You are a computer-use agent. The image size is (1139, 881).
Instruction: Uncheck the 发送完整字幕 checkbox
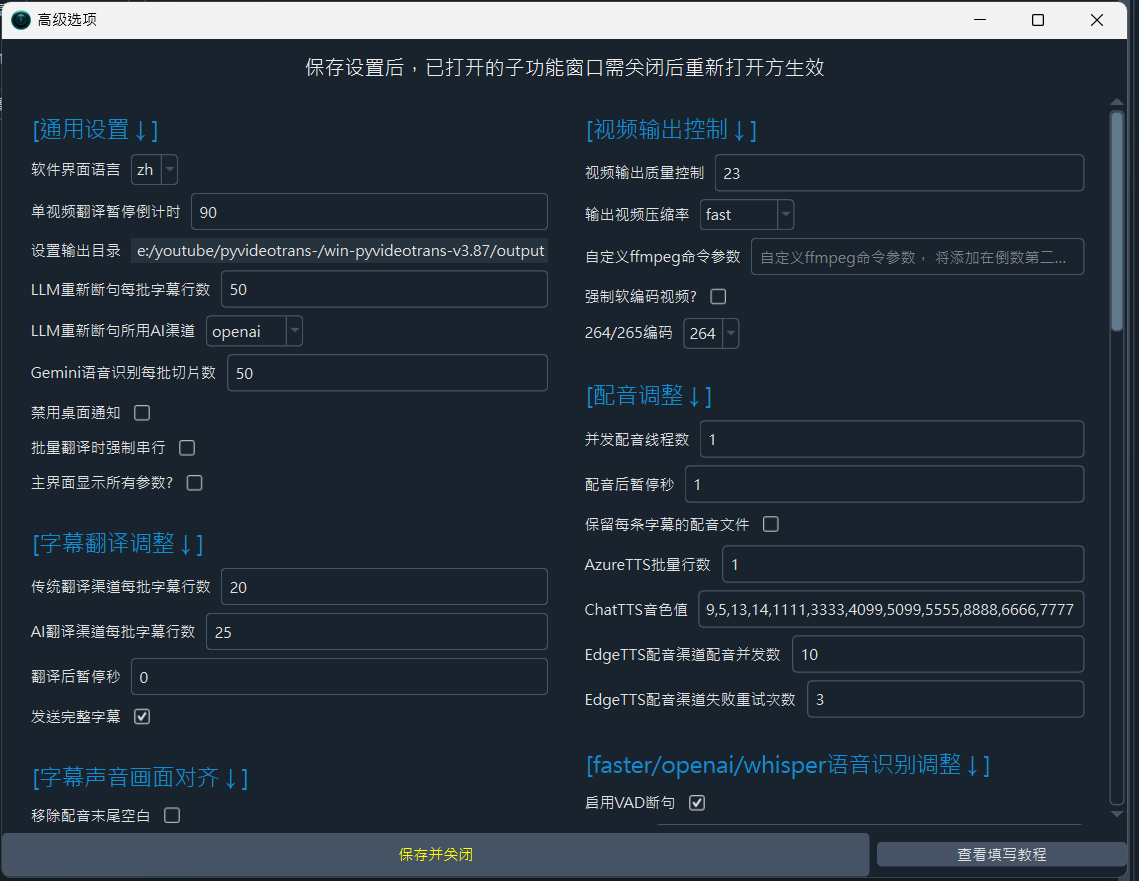click(x=142, y=716)
